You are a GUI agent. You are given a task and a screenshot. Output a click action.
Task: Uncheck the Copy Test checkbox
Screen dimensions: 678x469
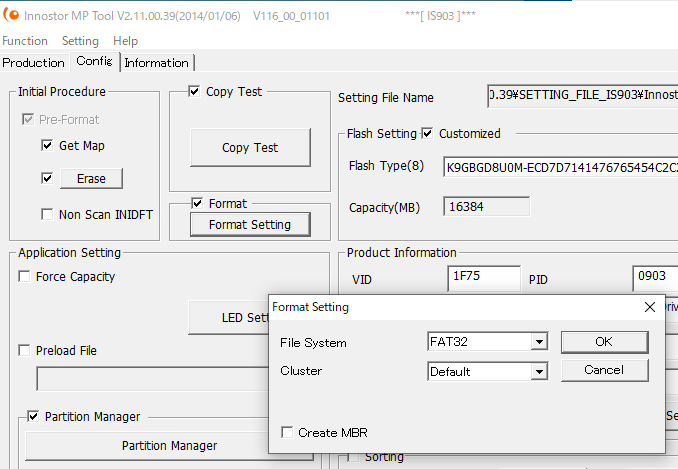coord(194,91)
